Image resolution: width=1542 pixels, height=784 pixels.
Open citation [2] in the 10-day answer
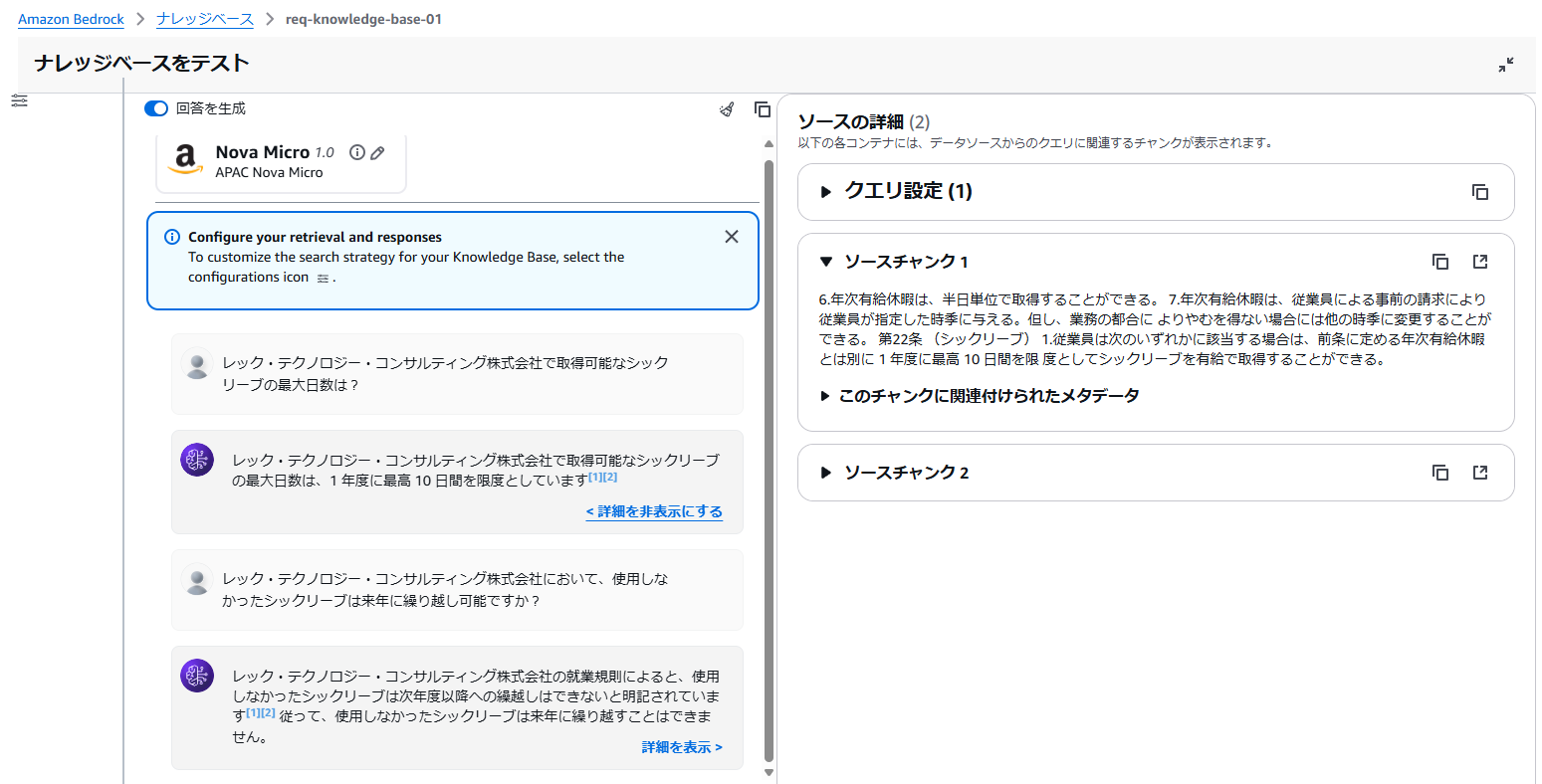point(610,478)
